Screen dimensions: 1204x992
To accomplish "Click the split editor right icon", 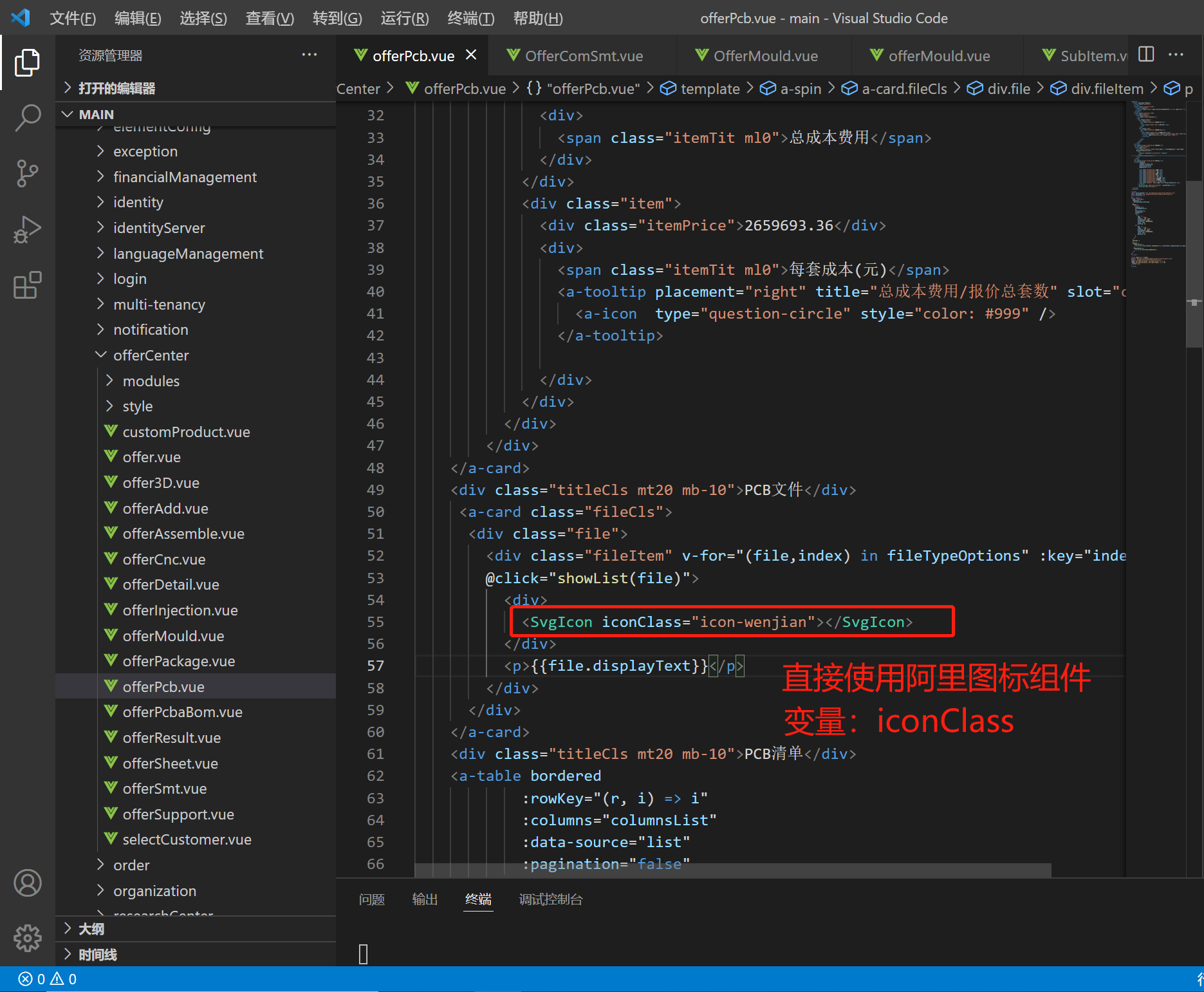I will (x=1146, y=54).
